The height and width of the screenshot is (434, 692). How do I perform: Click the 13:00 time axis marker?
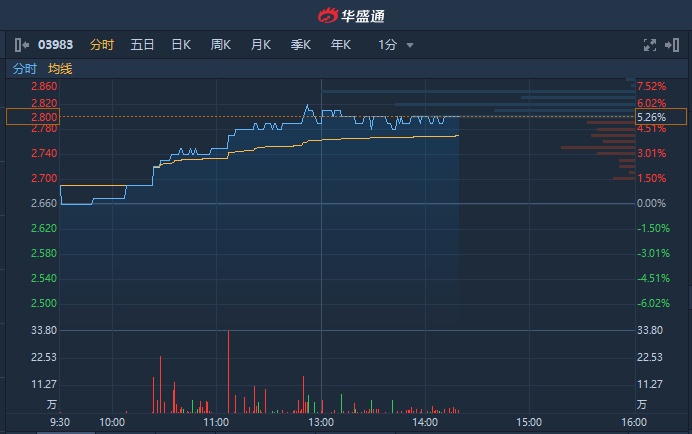click(321, 423)
